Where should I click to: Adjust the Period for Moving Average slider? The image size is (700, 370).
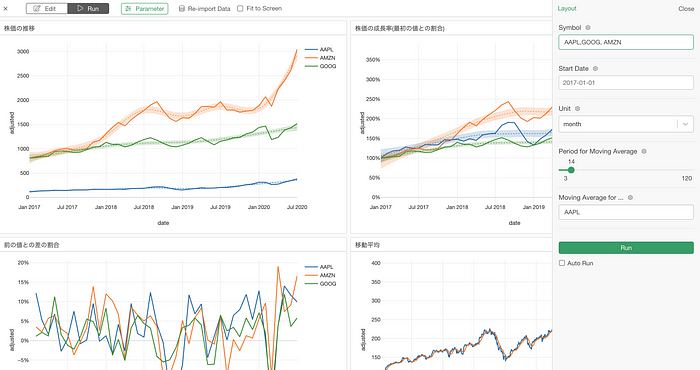coord(571,170)
